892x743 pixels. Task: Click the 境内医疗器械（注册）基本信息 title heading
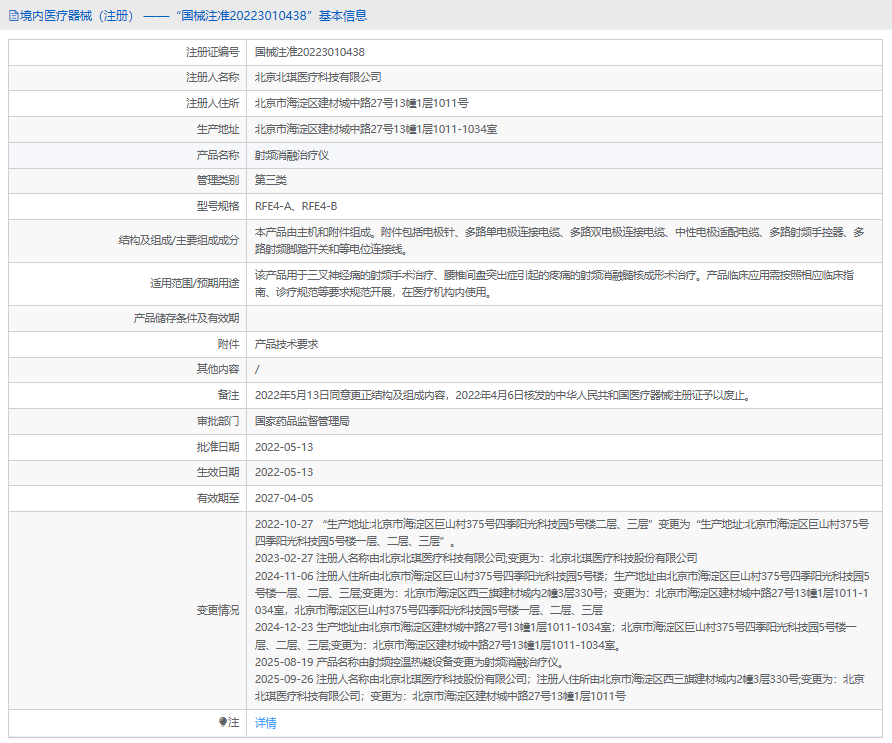[193, 16]
